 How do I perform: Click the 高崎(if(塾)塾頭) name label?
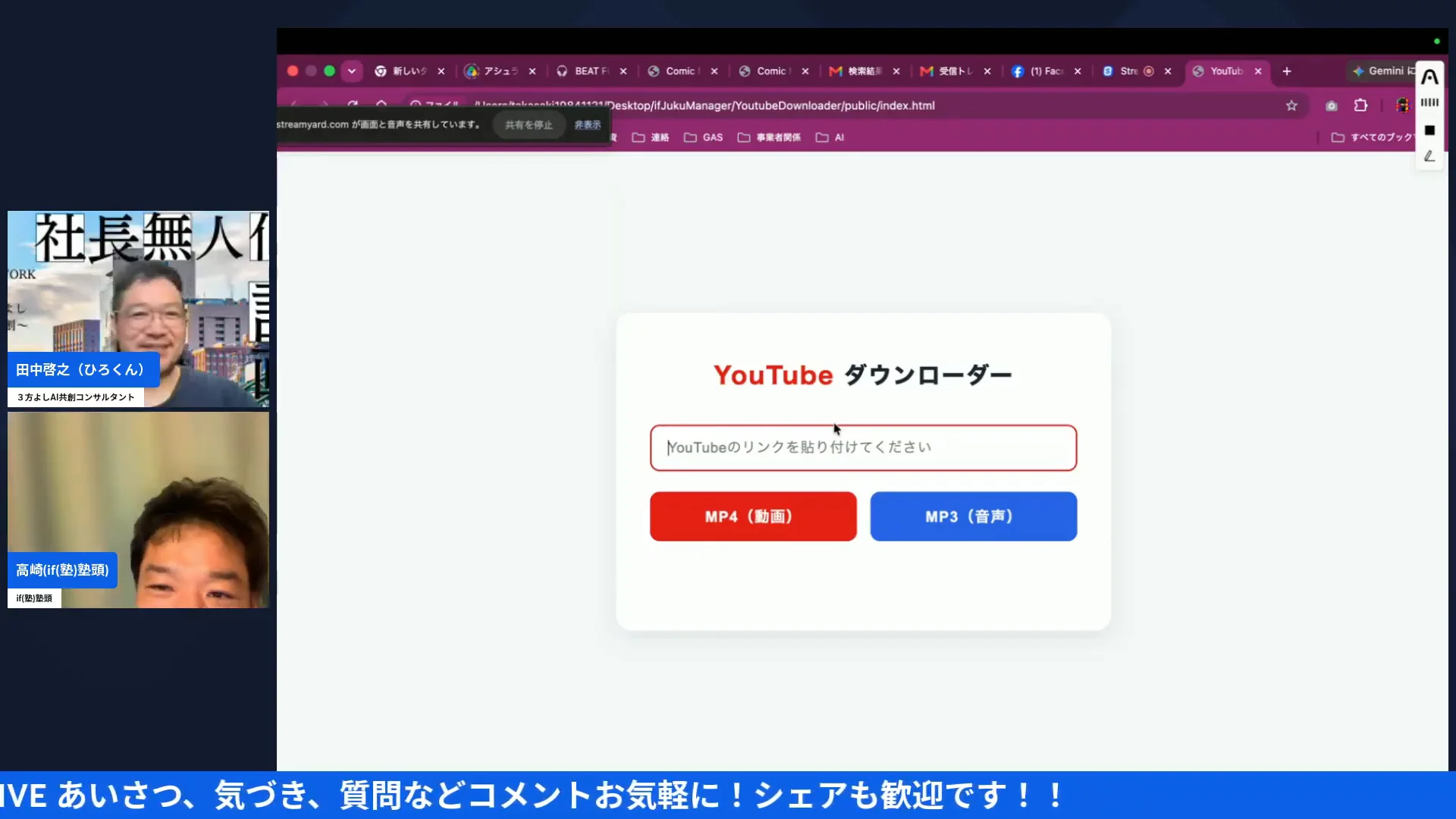point(62,570)
